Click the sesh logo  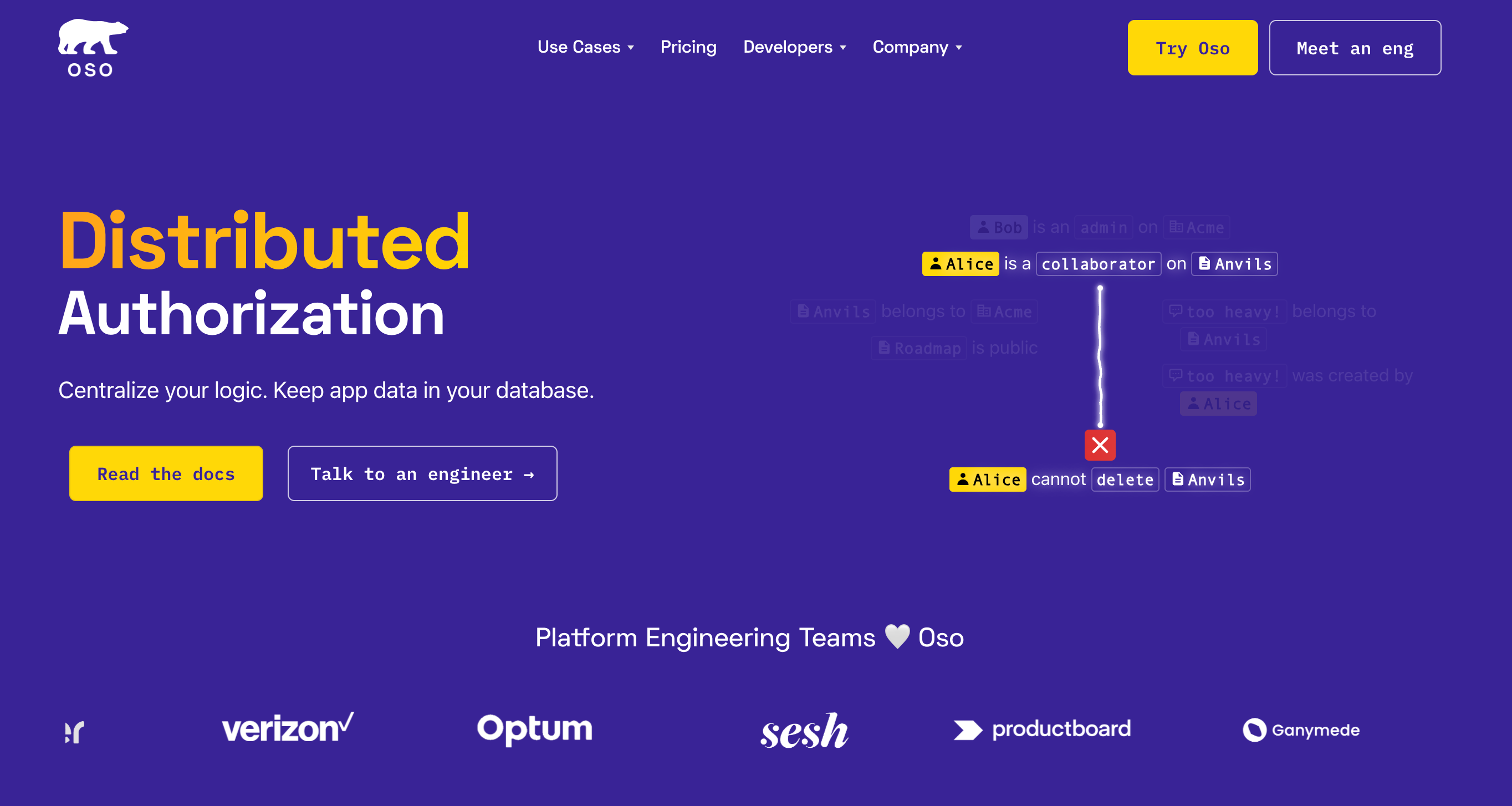(x=804, y=731)
